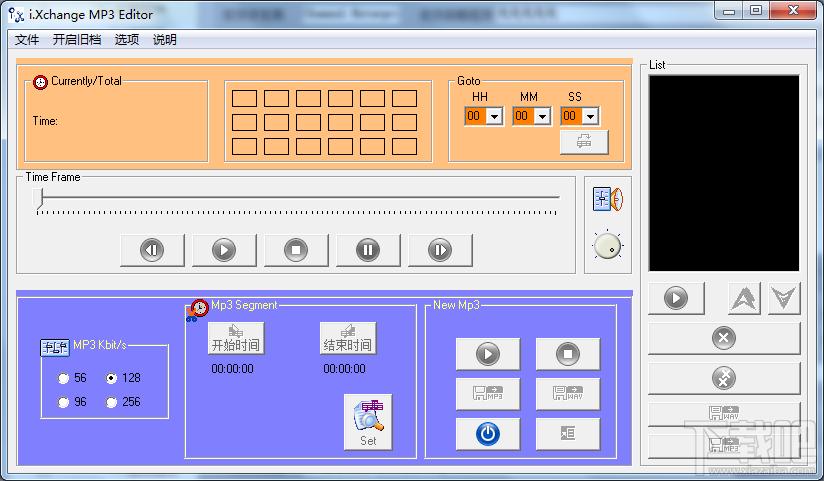Click the HH hours value field
This screenshot has height=481, width=824.
475,116
